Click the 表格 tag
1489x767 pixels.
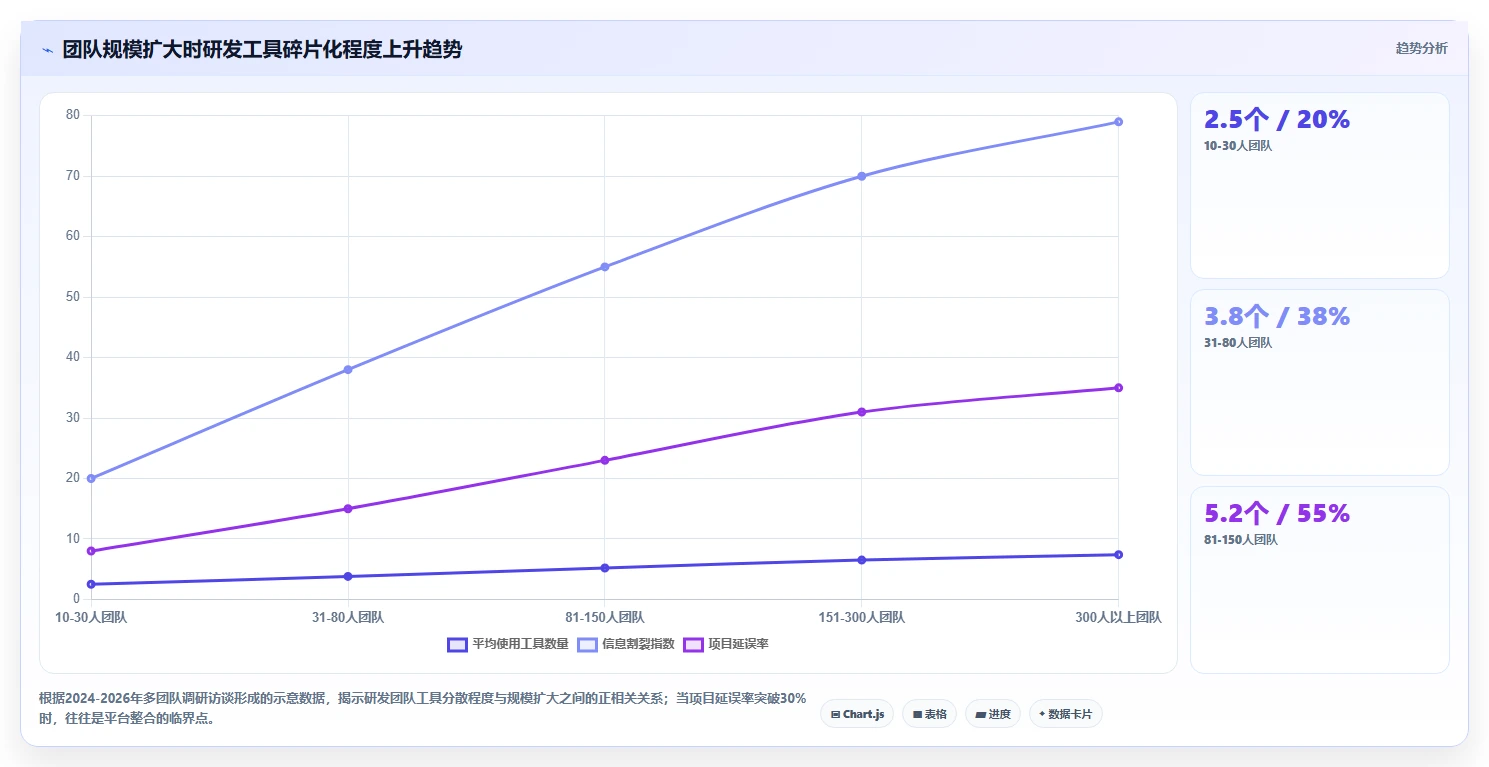pyautogui.click(x=929, y=714)
